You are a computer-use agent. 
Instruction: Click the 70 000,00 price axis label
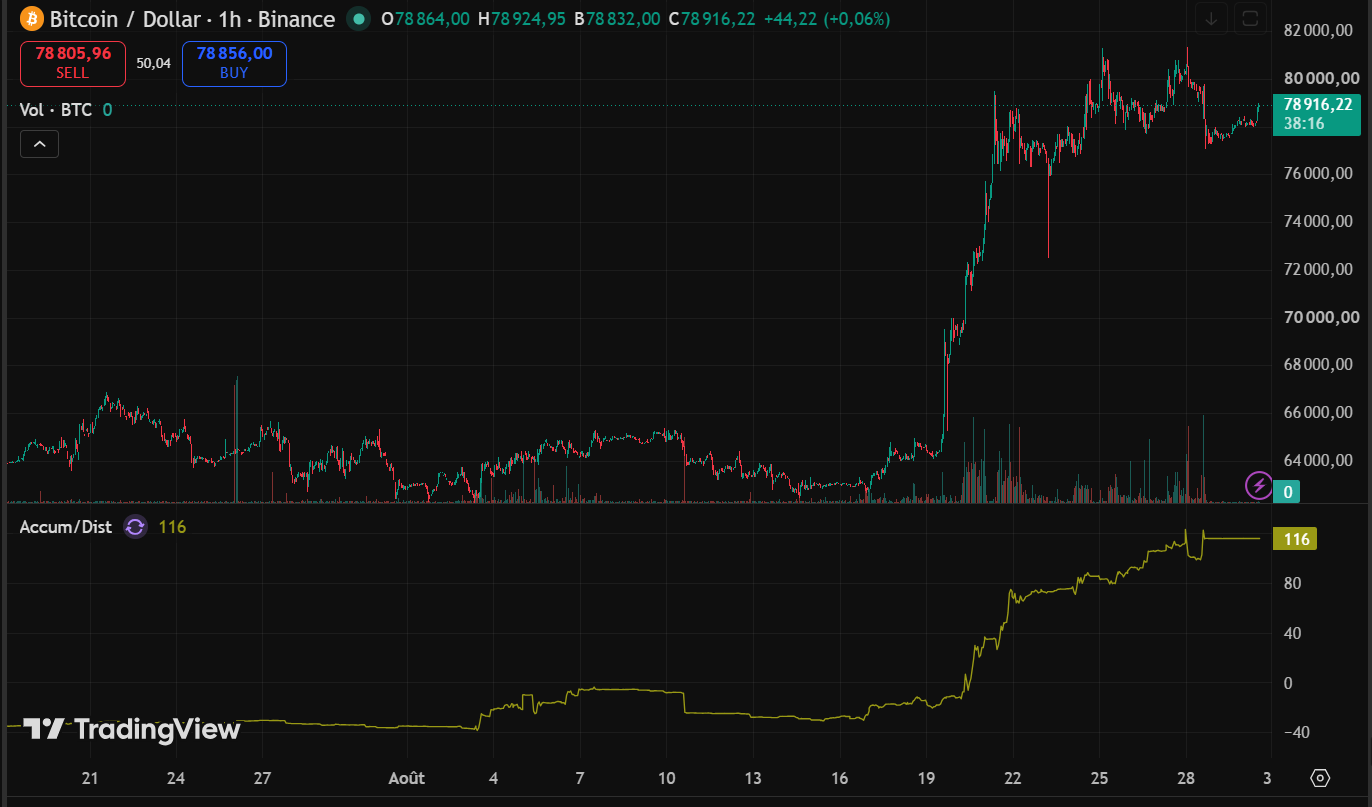(1321, 317)
